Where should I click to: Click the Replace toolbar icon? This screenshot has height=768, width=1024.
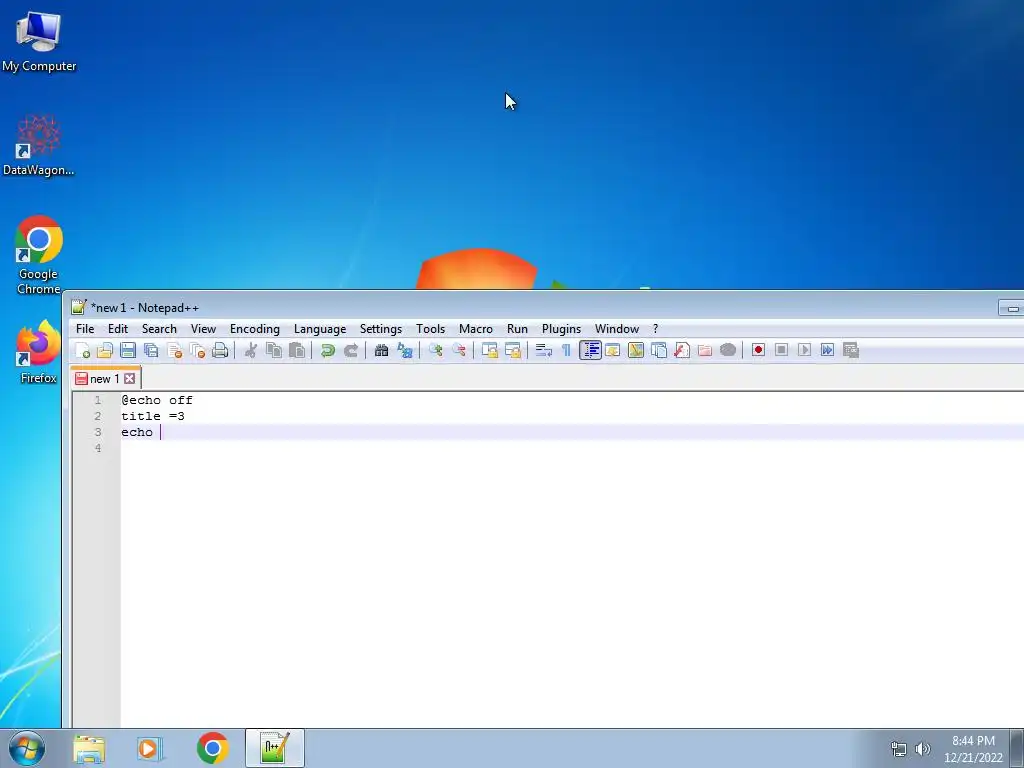(x=405, y=351)
